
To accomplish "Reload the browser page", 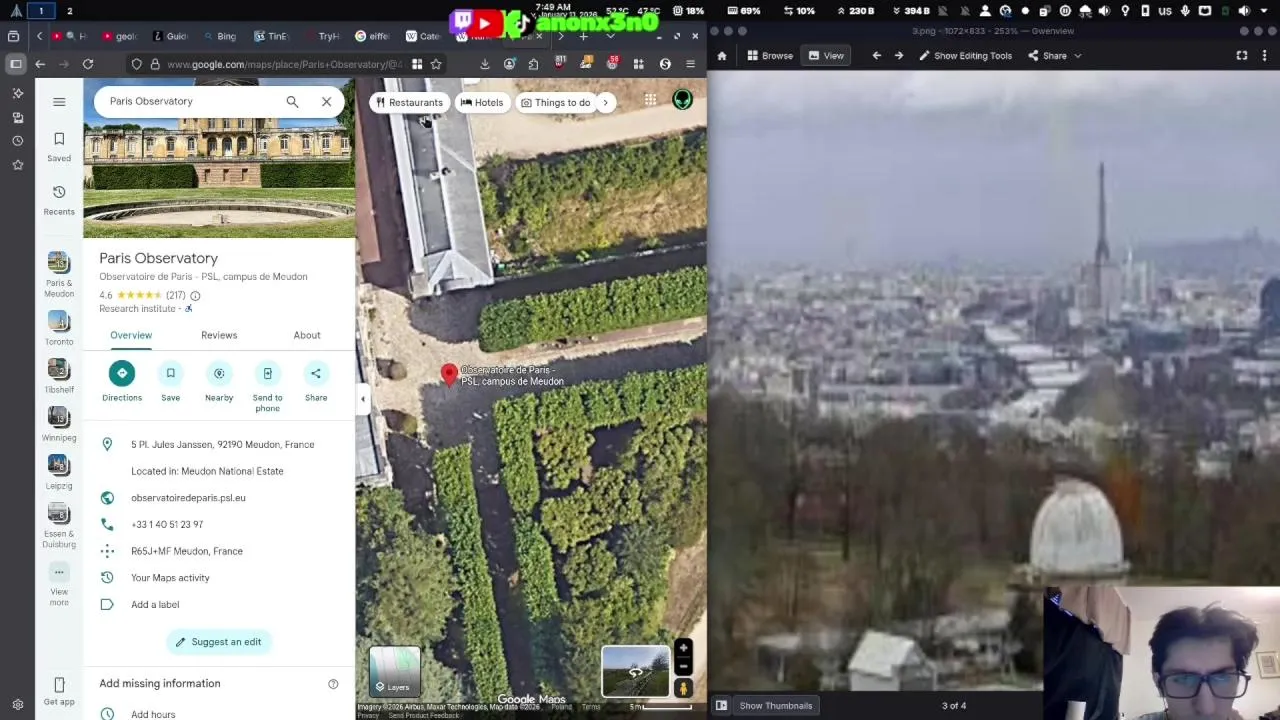I will 88,64.
